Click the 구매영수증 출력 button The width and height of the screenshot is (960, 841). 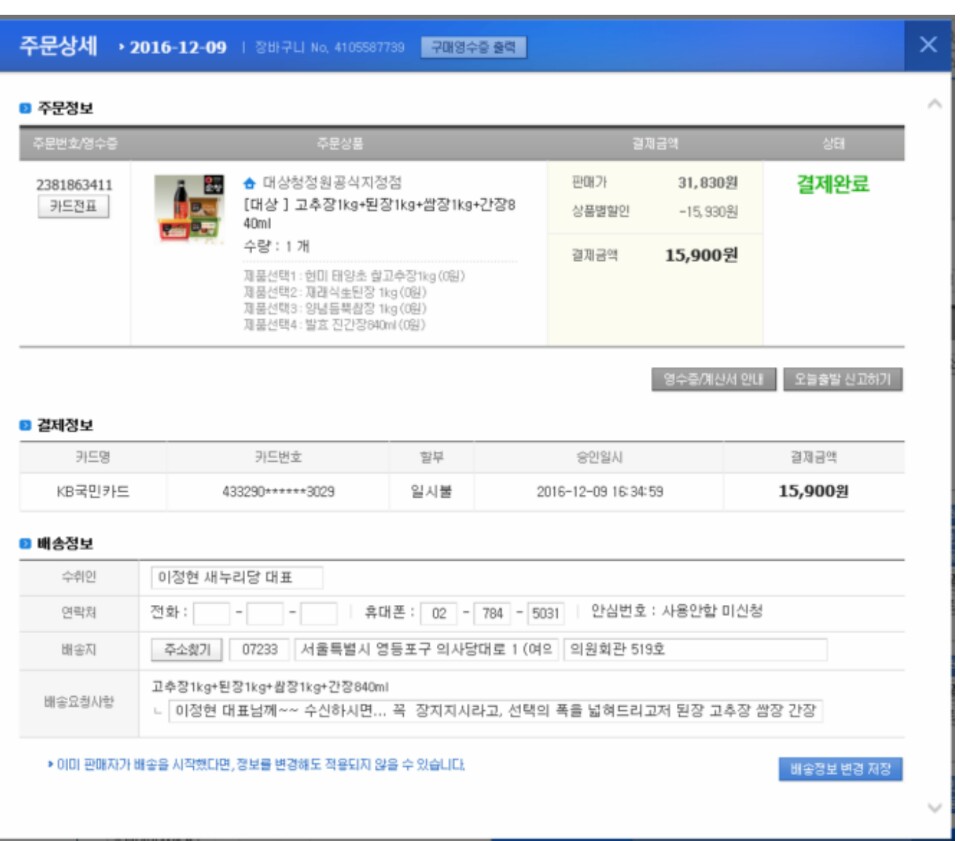pos(473,47)
